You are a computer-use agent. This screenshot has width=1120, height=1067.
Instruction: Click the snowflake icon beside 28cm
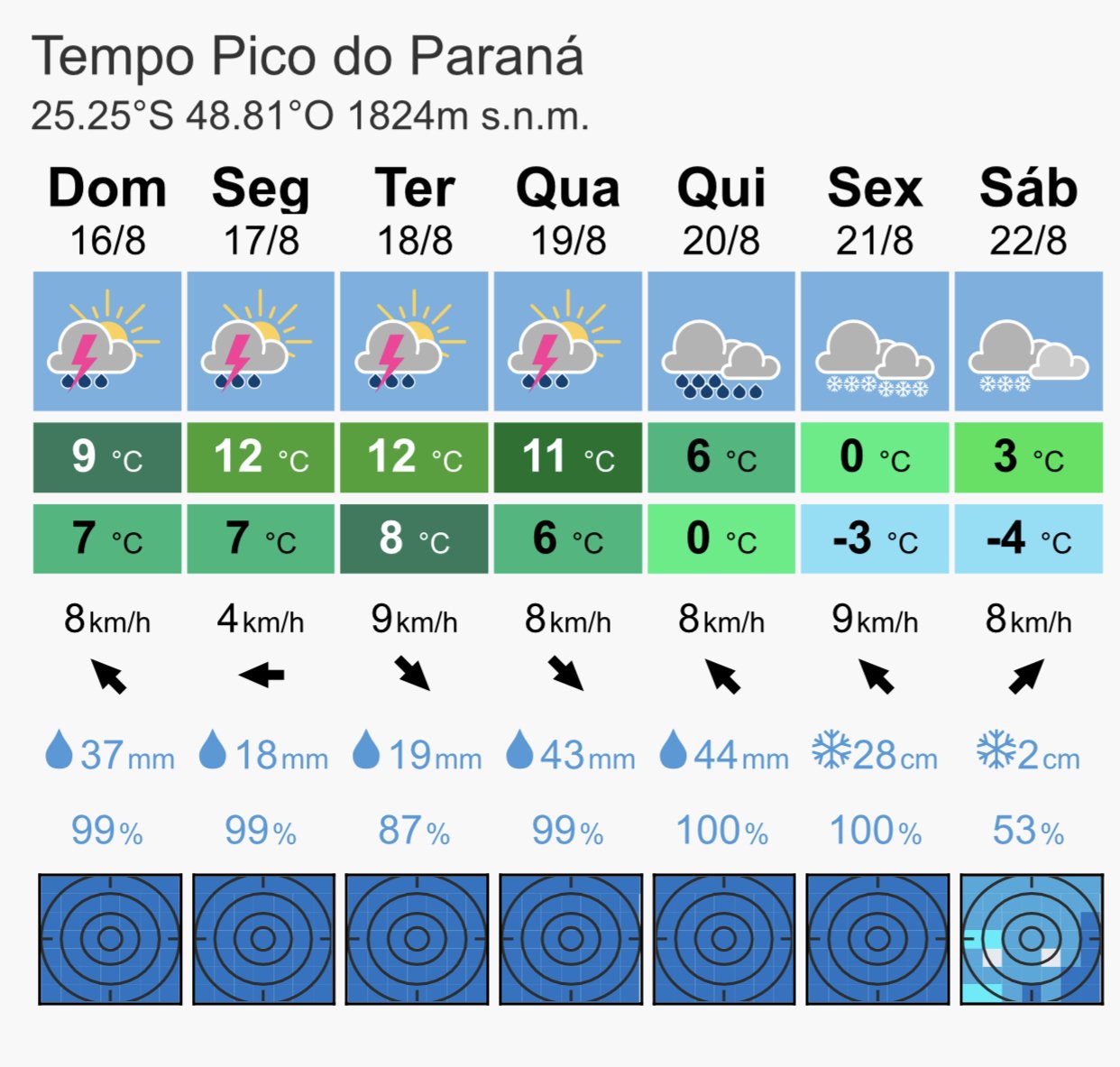tap(831, 750)
